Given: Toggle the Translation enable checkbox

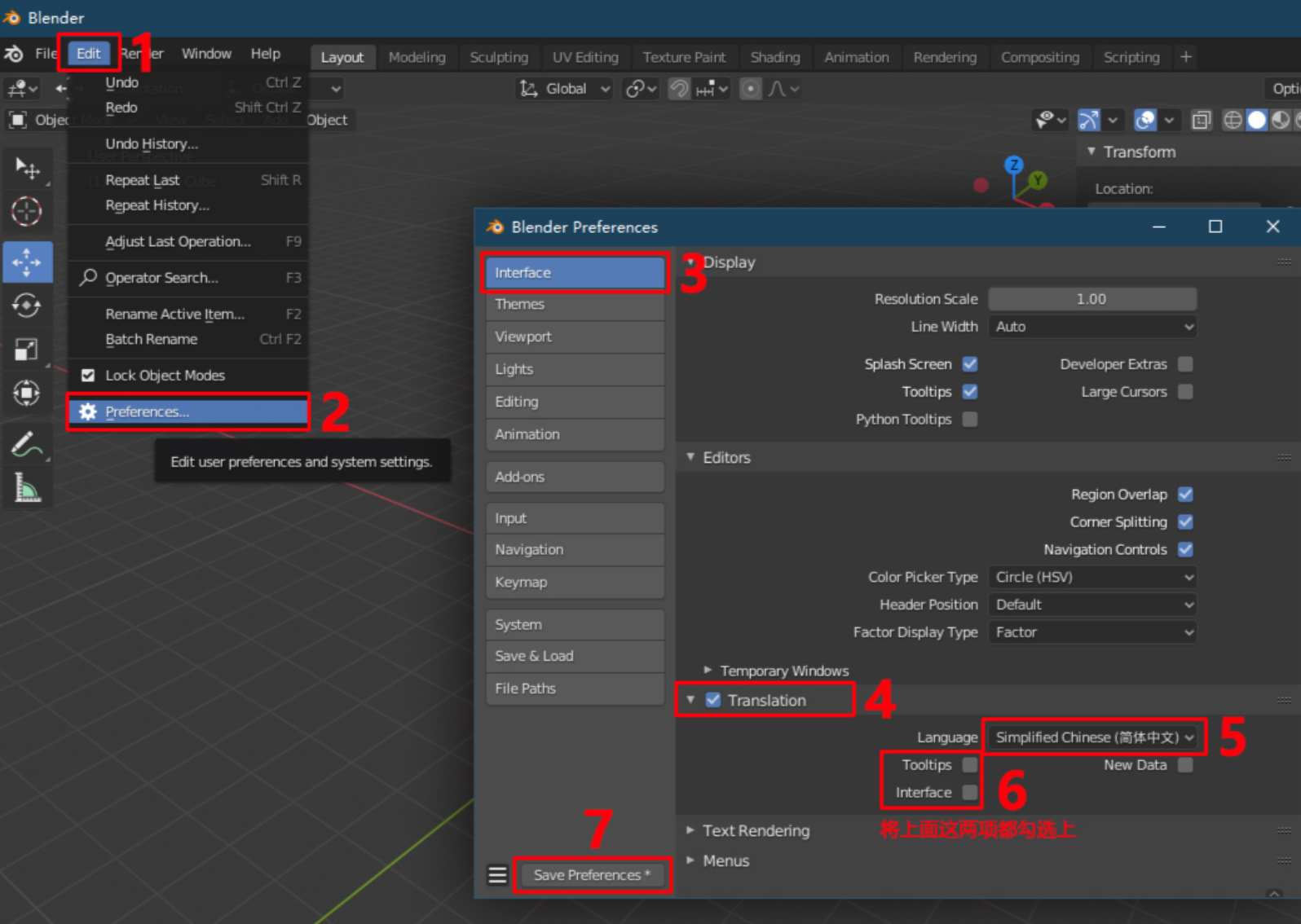Looking at the screenshot, I should click(x=713, y=701).
